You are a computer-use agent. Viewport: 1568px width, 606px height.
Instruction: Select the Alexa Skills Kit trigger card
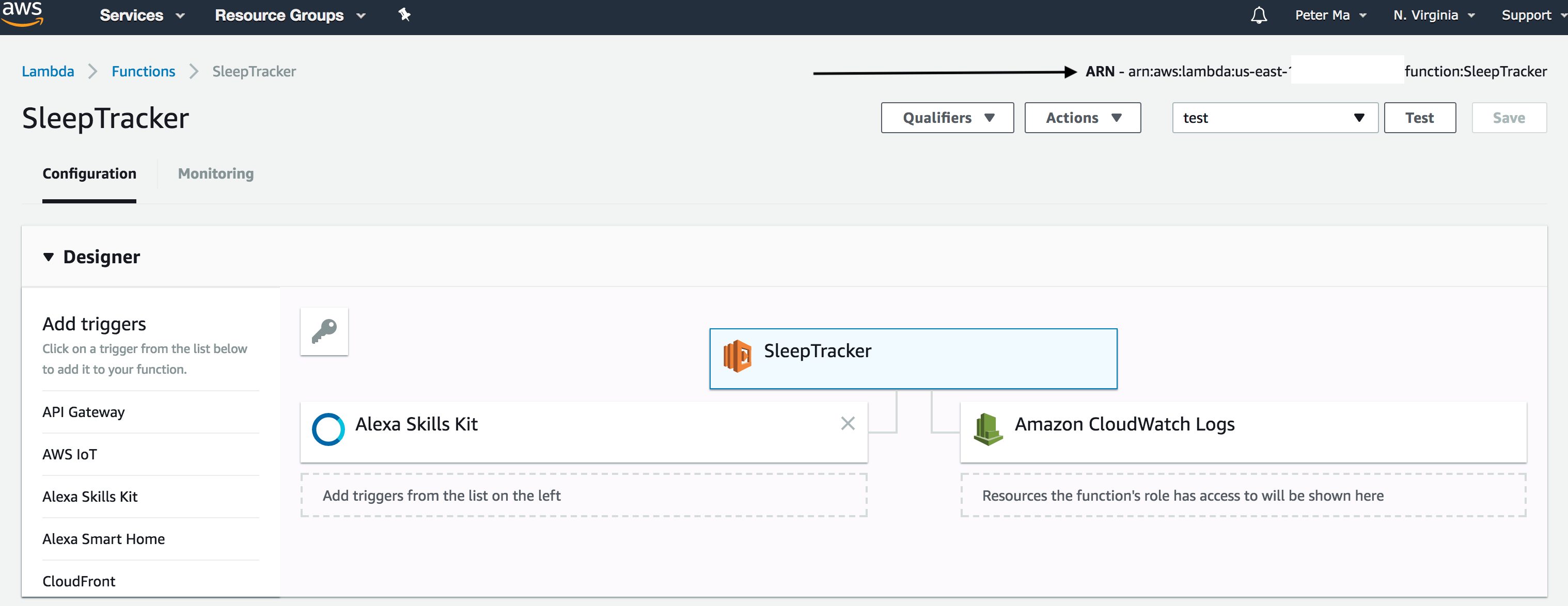coord(583,432)
